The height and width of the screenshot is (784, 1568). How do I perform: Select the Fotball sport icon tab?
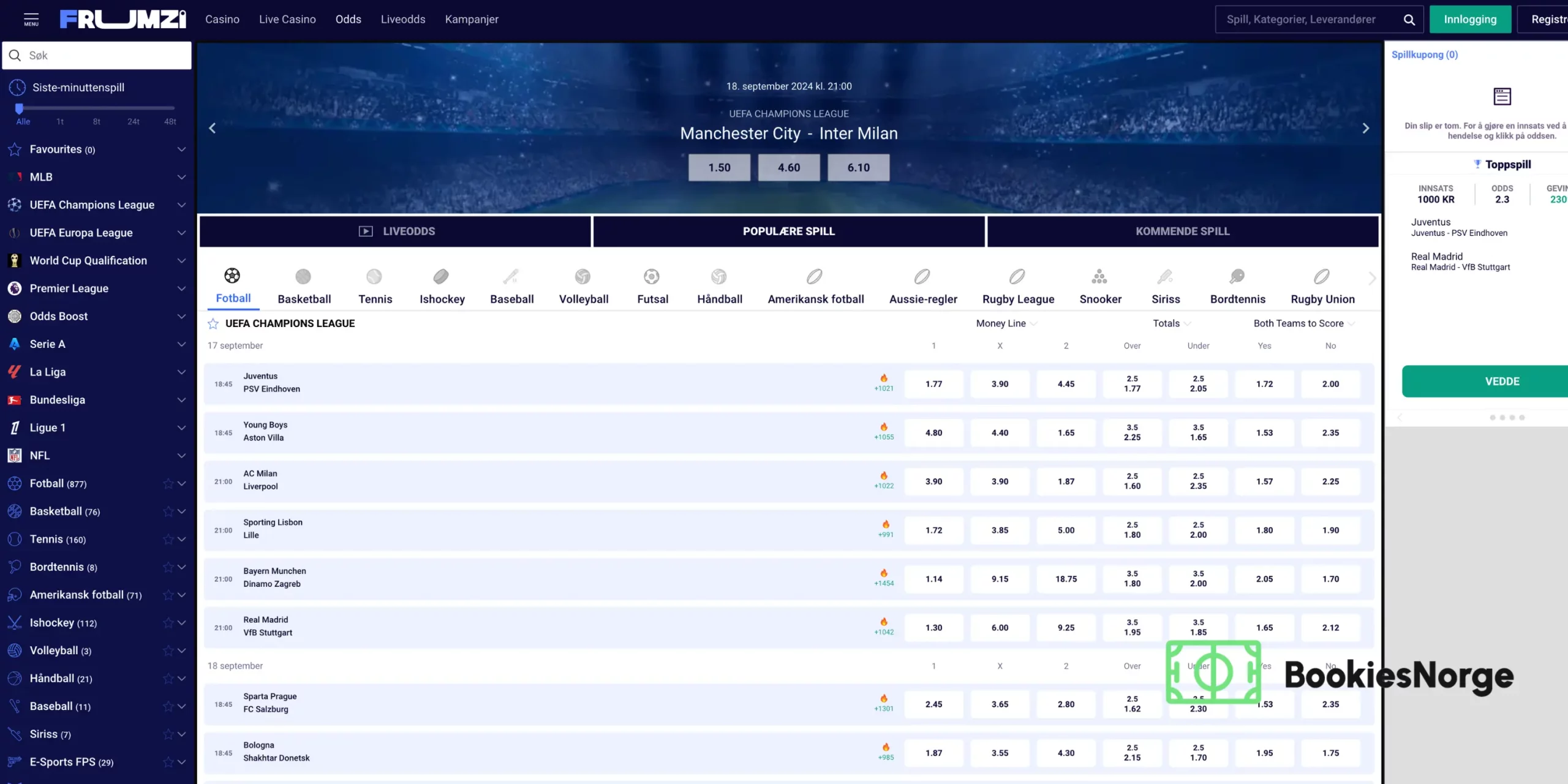[x=232, y=276]
